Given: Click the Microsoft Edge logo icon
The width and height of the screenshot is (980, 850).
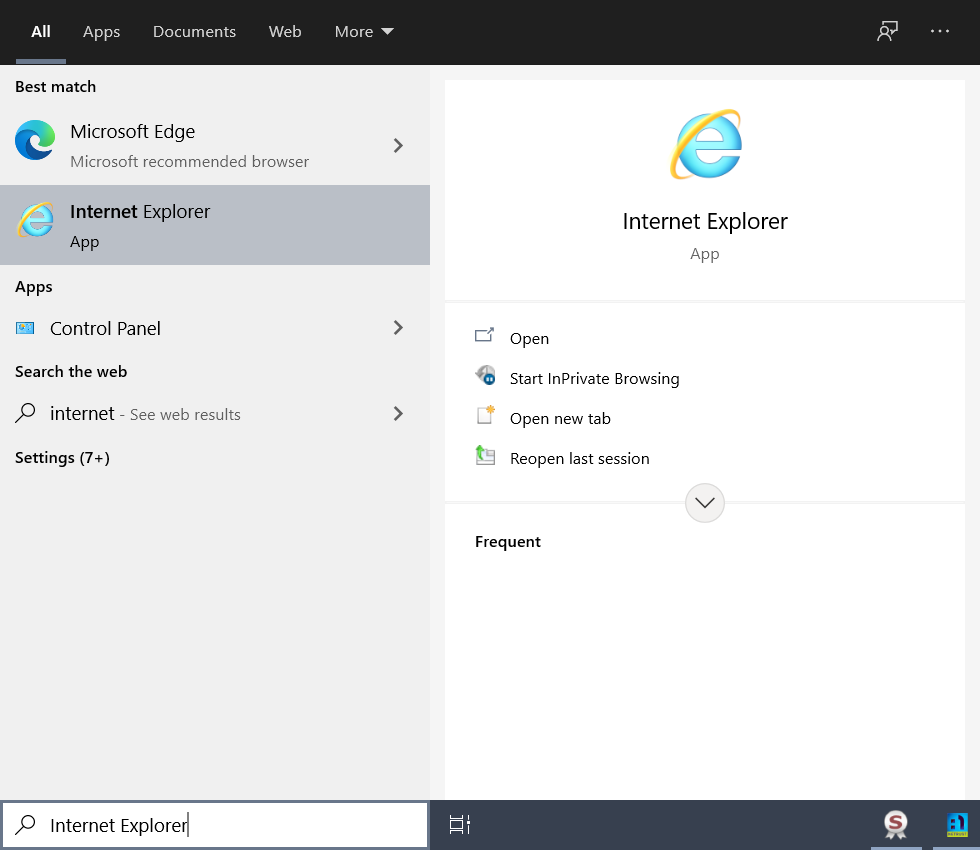Looking at the screenshot, I should (x=35, y=140).
